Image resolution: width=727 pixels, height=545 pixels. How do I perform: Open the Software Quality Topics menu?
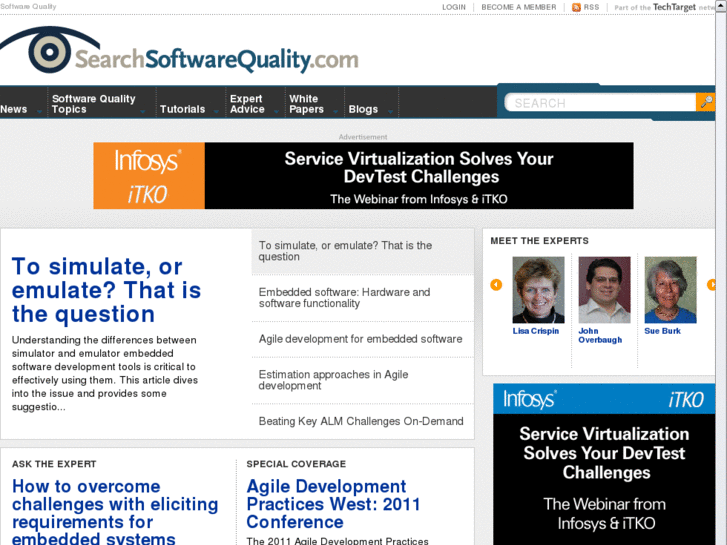(94, 104)
